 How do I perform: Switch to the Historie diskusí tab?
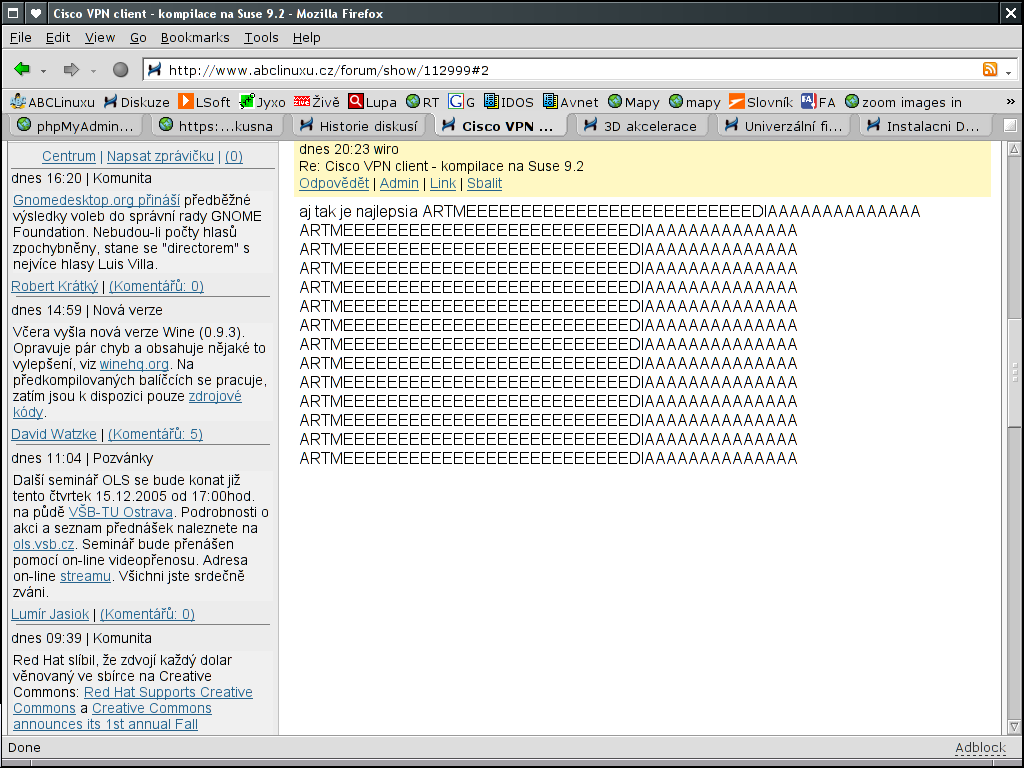[x=359, y=126]
